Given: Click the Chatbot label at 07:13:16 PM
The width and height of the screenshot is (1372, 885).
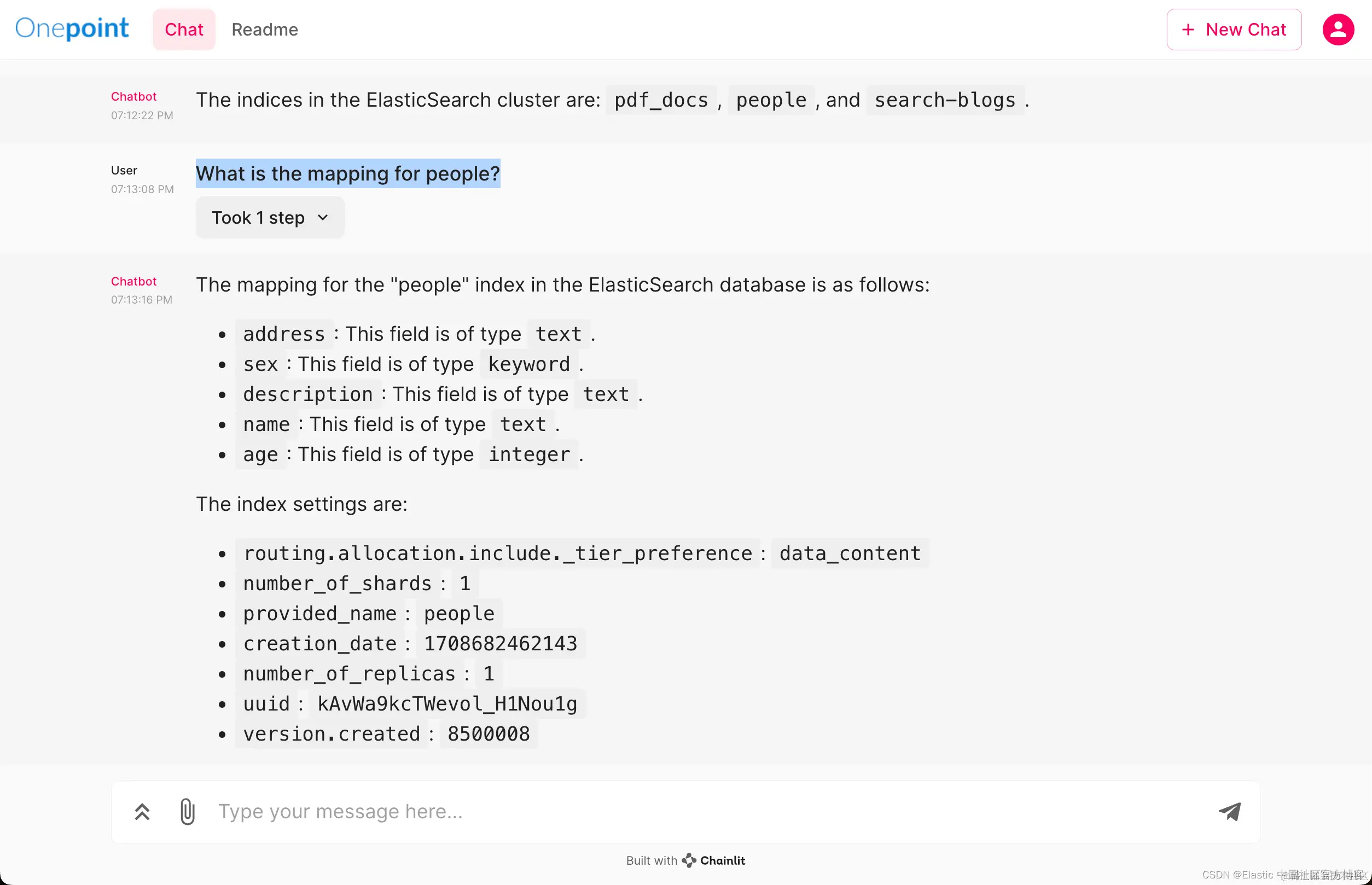Looking at the screenshot, I should (133, 281).
